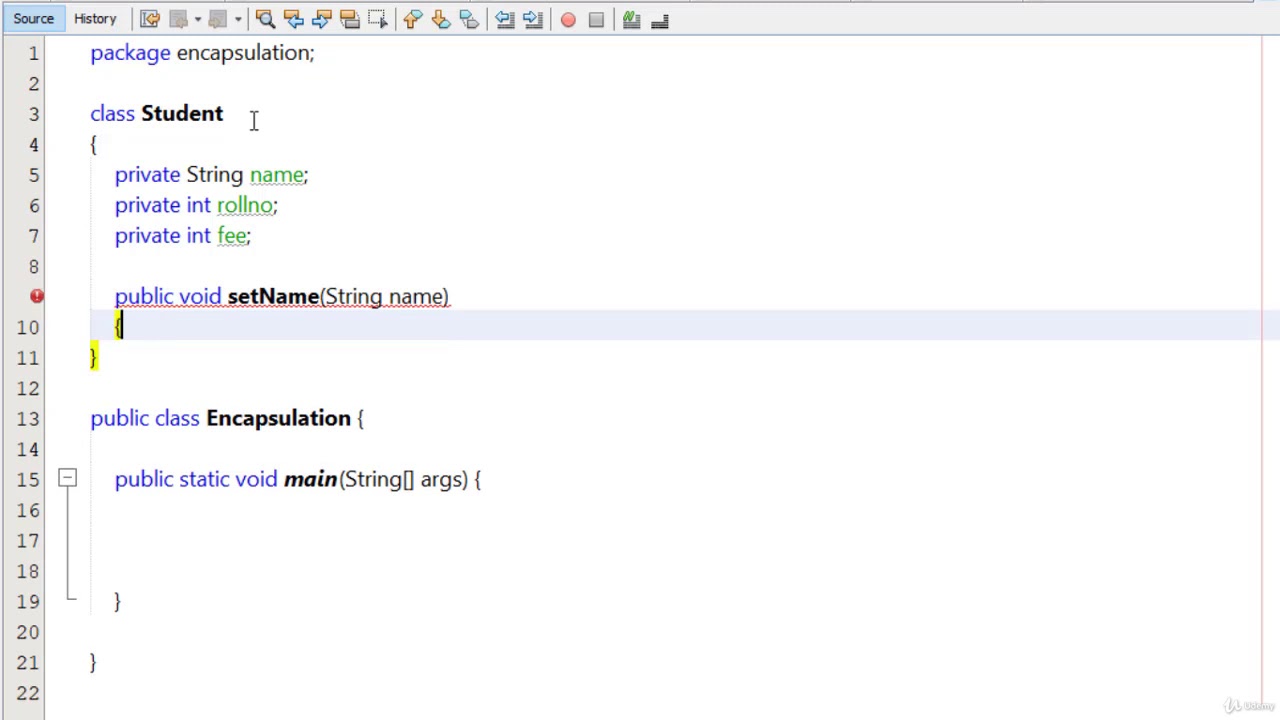
Task: Click the Last Edit location icon
Action: click(x=149, y=19)
